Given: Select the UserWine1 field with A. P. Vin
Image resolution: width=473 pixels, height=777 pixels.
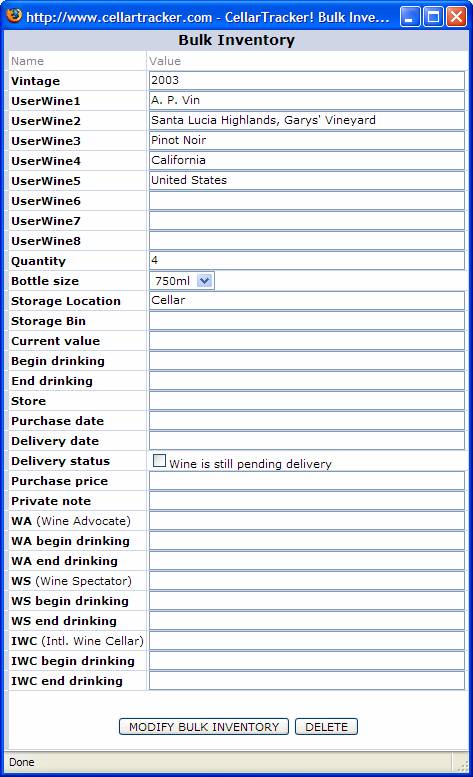Looking at the screenshot, I should 307,101.
